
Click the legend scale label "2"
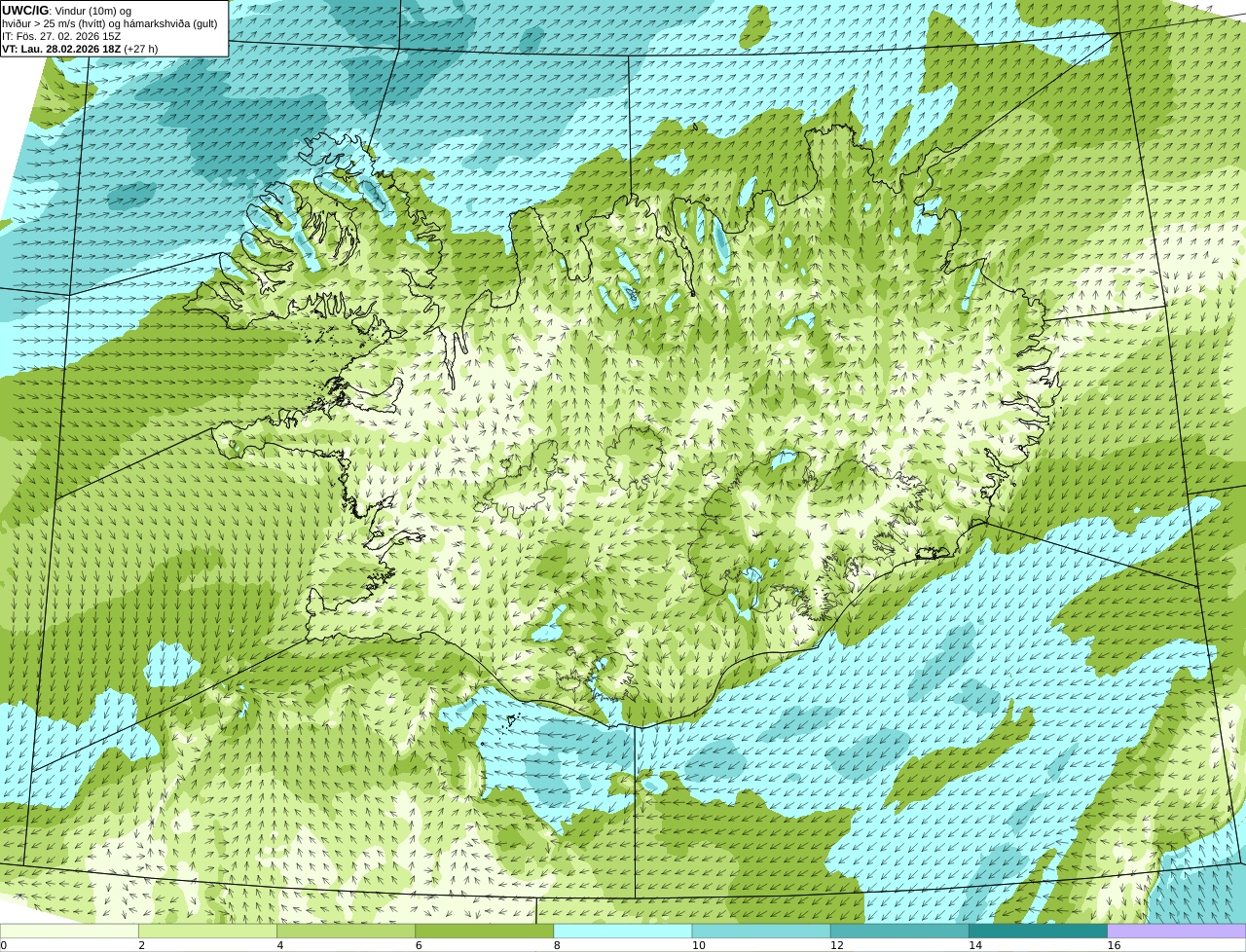tap(141, 945)
